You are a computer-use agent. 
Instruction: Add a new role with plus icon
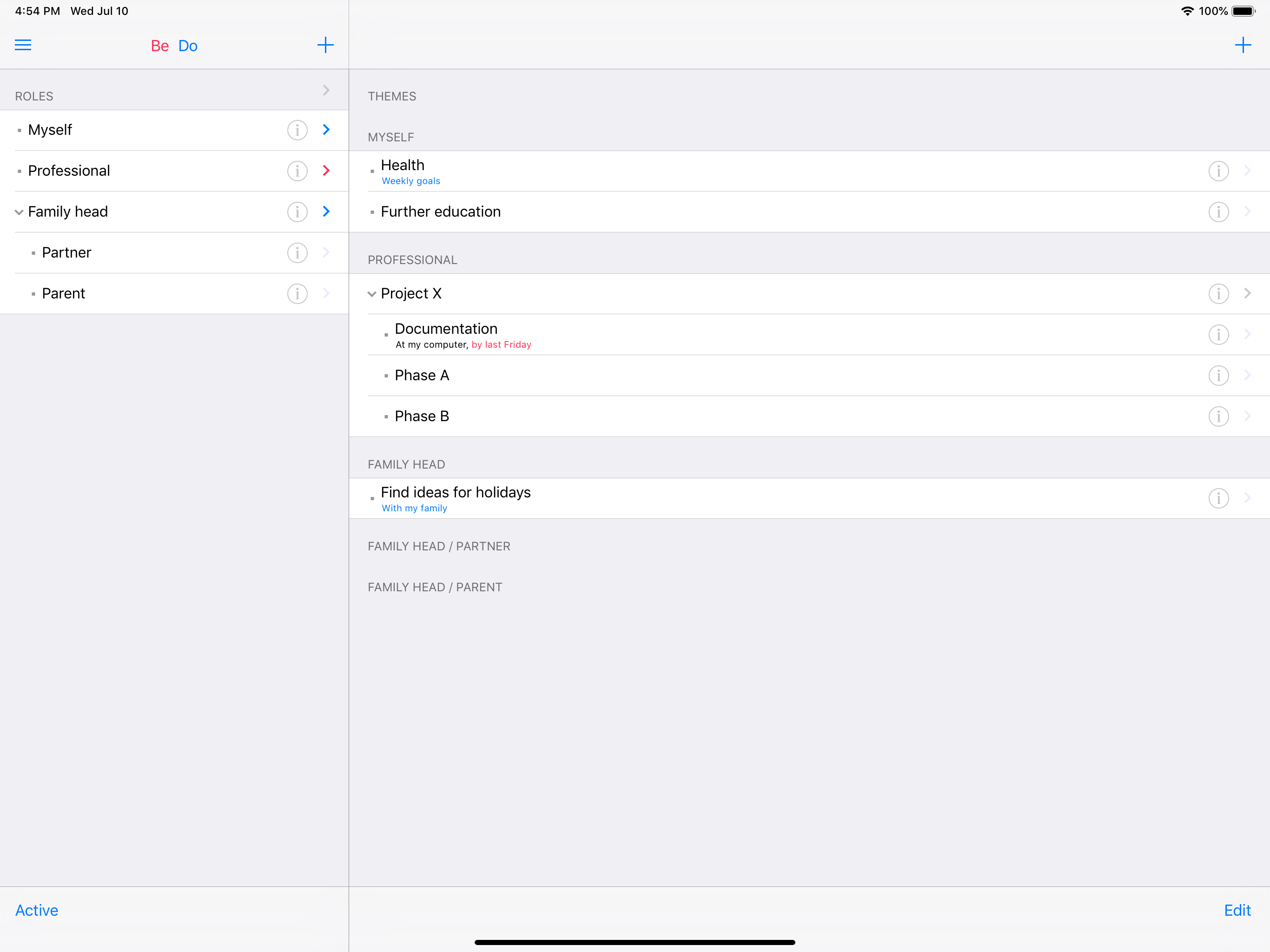point(325,46)
